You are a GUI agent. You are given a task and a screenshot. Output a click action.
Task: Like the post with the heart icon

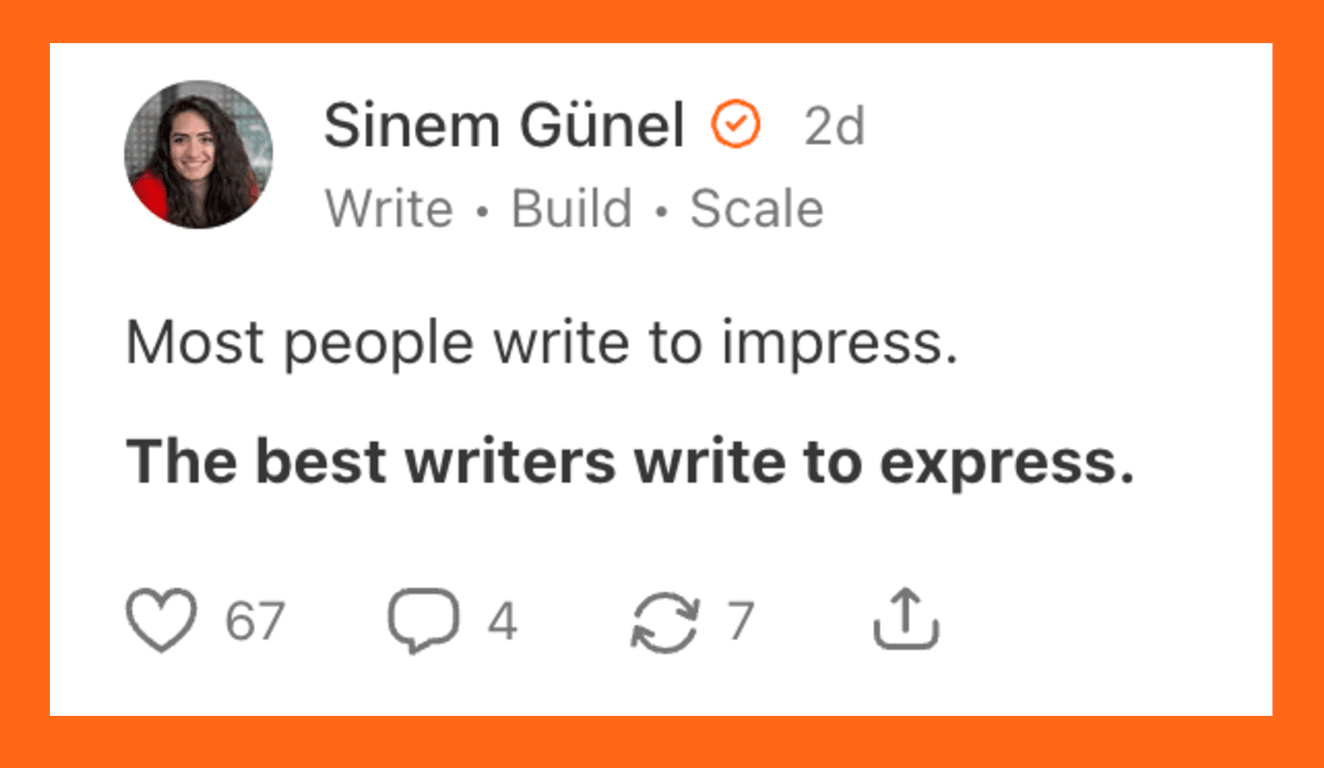[x=161, y=620]
